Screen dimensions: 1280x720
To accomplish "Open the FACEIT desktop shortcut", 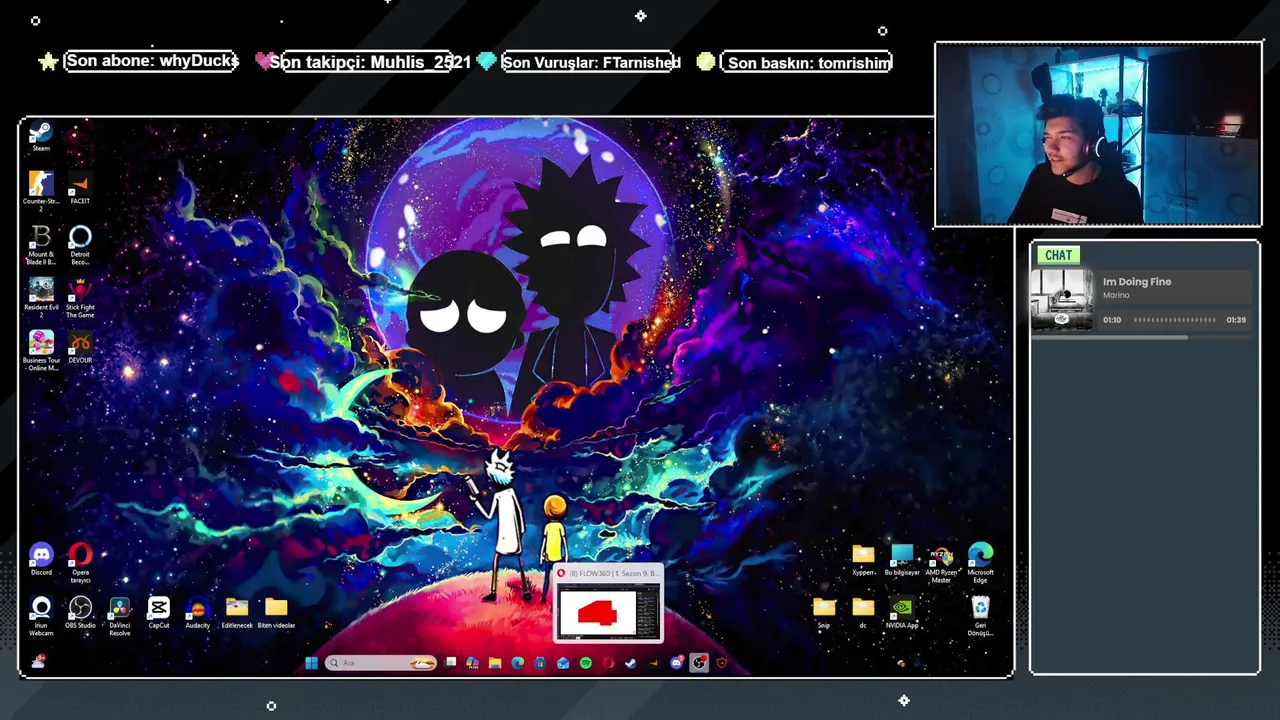I will (80, 188).
